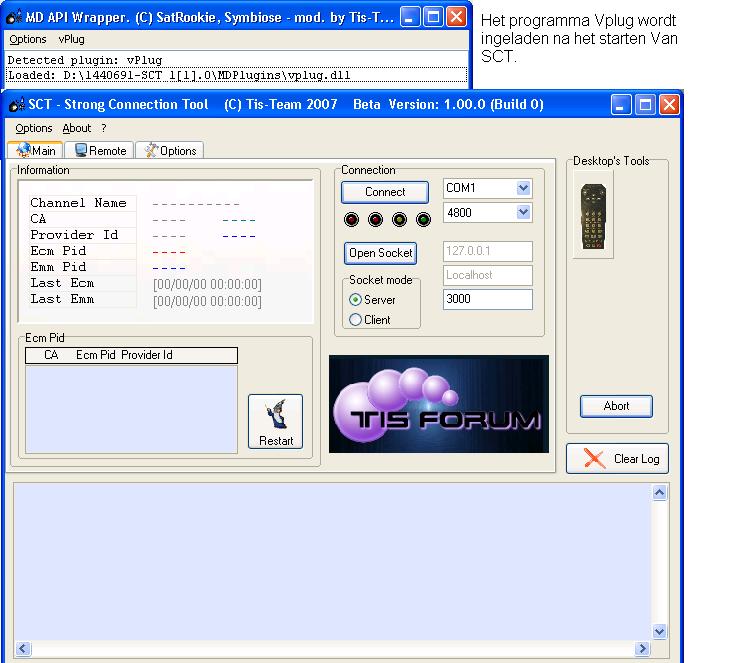
Task: Click the 'Channel Name' label
Action: (x=78, y=203)
